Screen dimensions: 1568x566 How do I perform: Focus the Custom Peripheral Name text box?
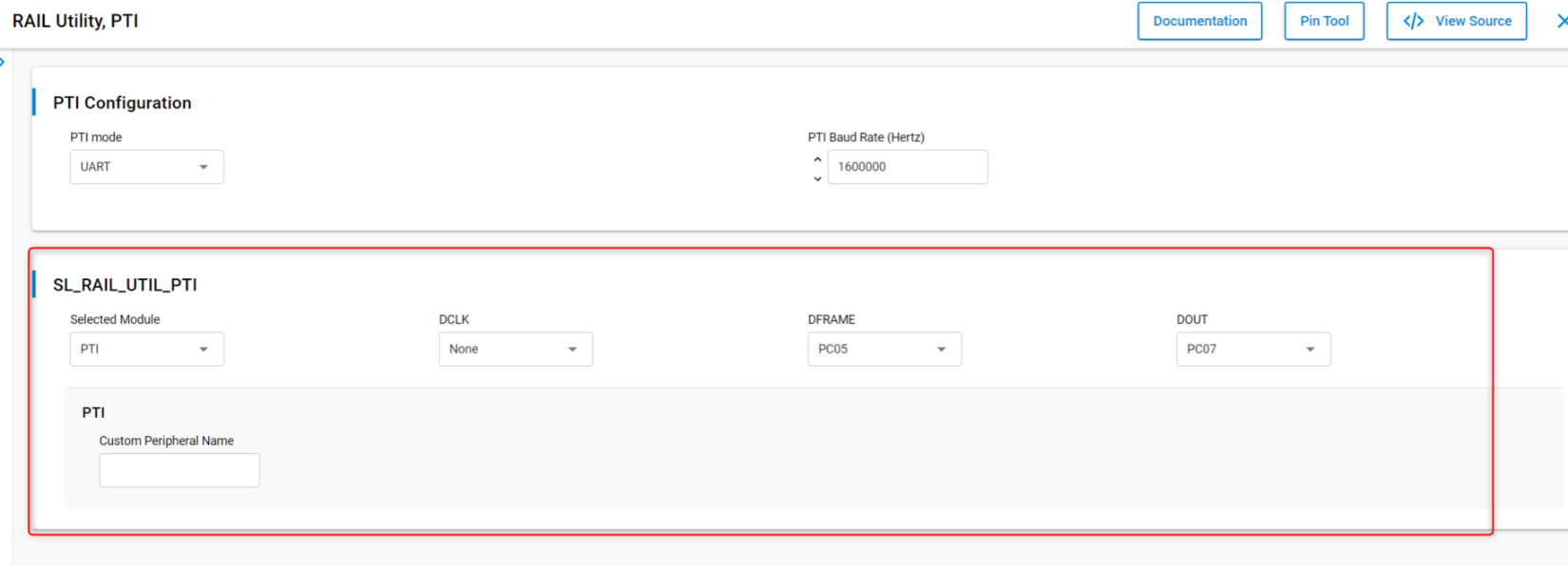179,470
